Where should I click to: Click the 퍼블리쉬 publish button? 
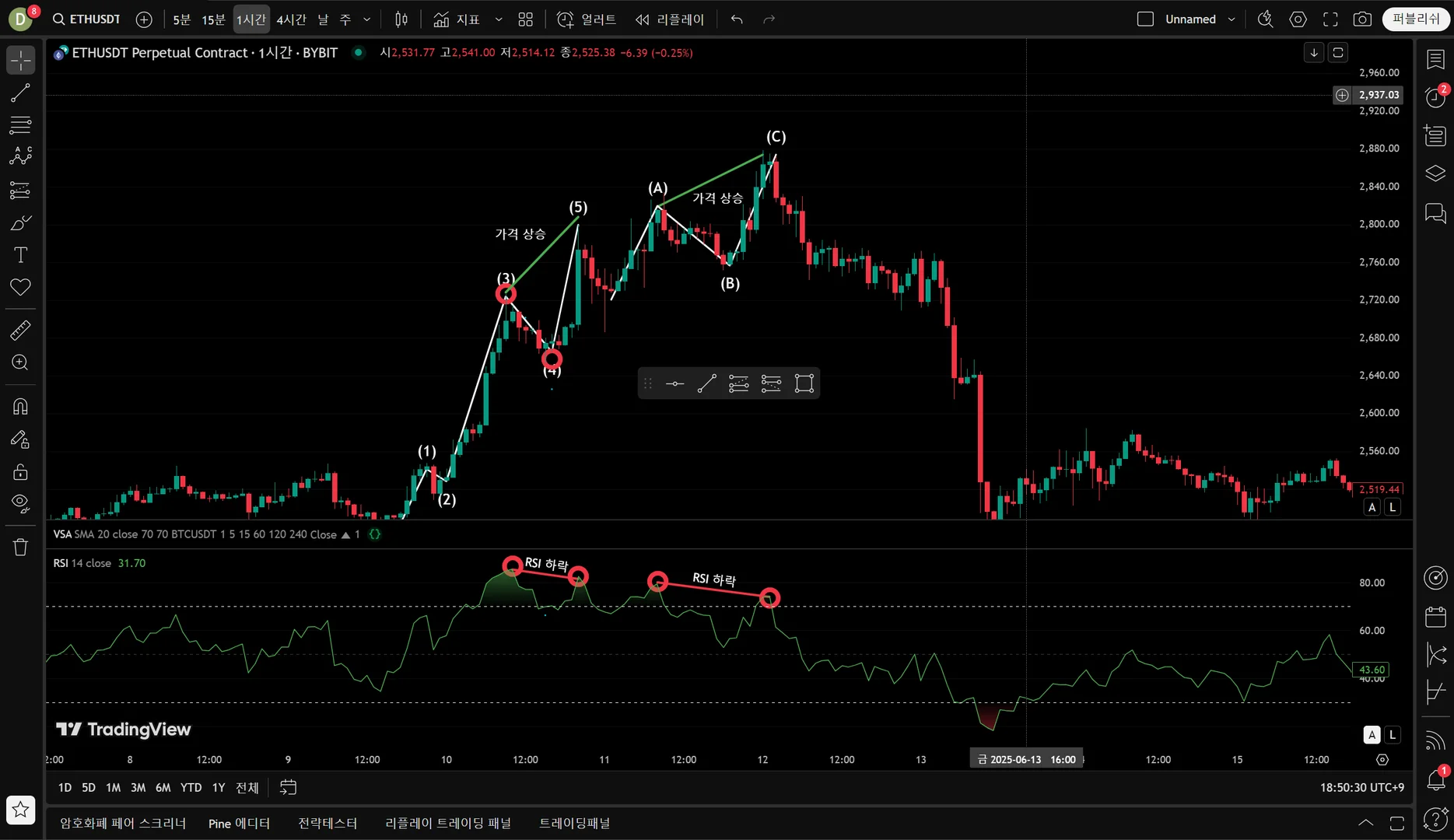click(x=1416, y=19)
